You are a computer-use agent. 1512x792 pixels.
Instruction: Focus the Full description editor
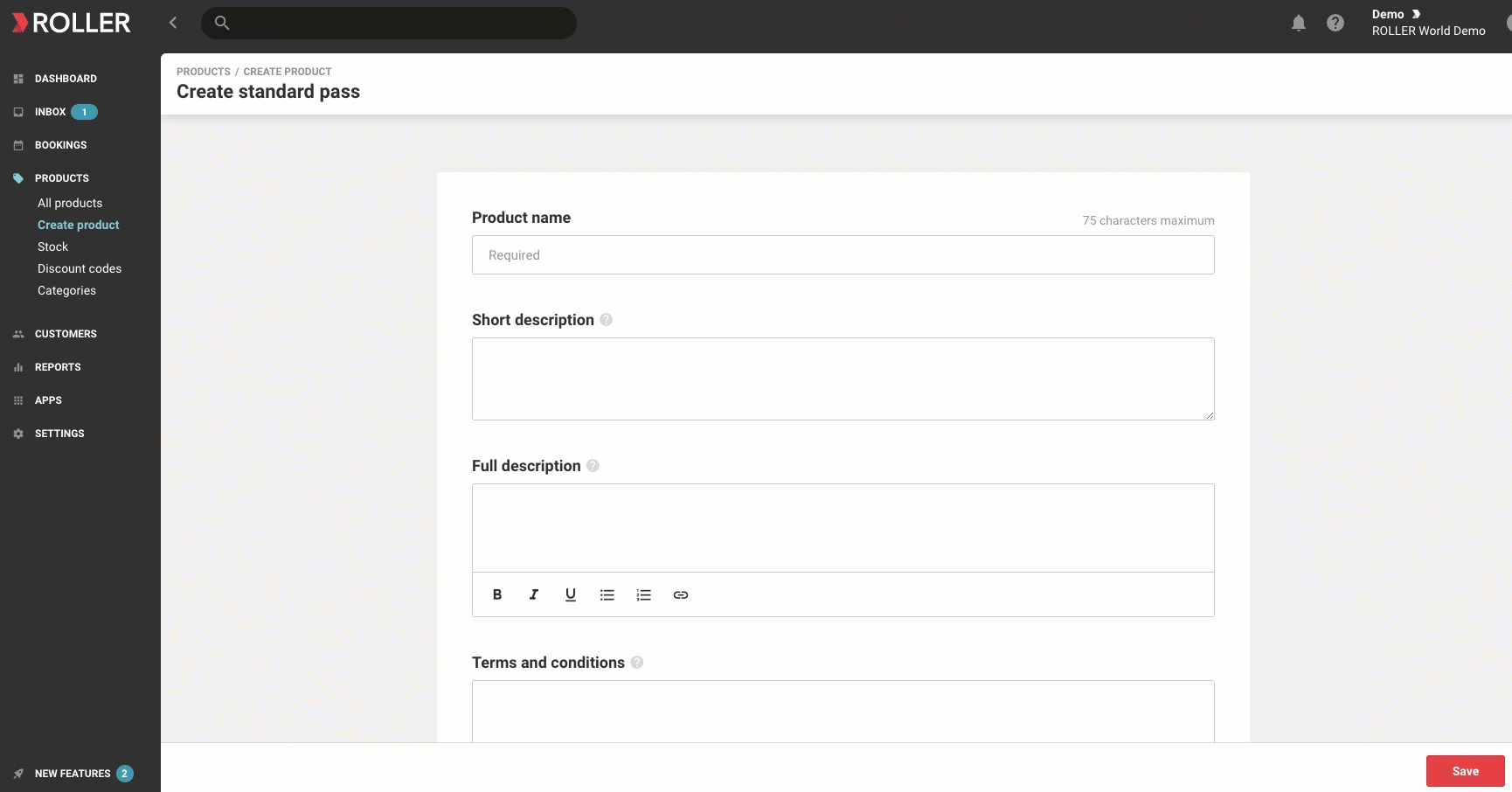click(843, 528)
